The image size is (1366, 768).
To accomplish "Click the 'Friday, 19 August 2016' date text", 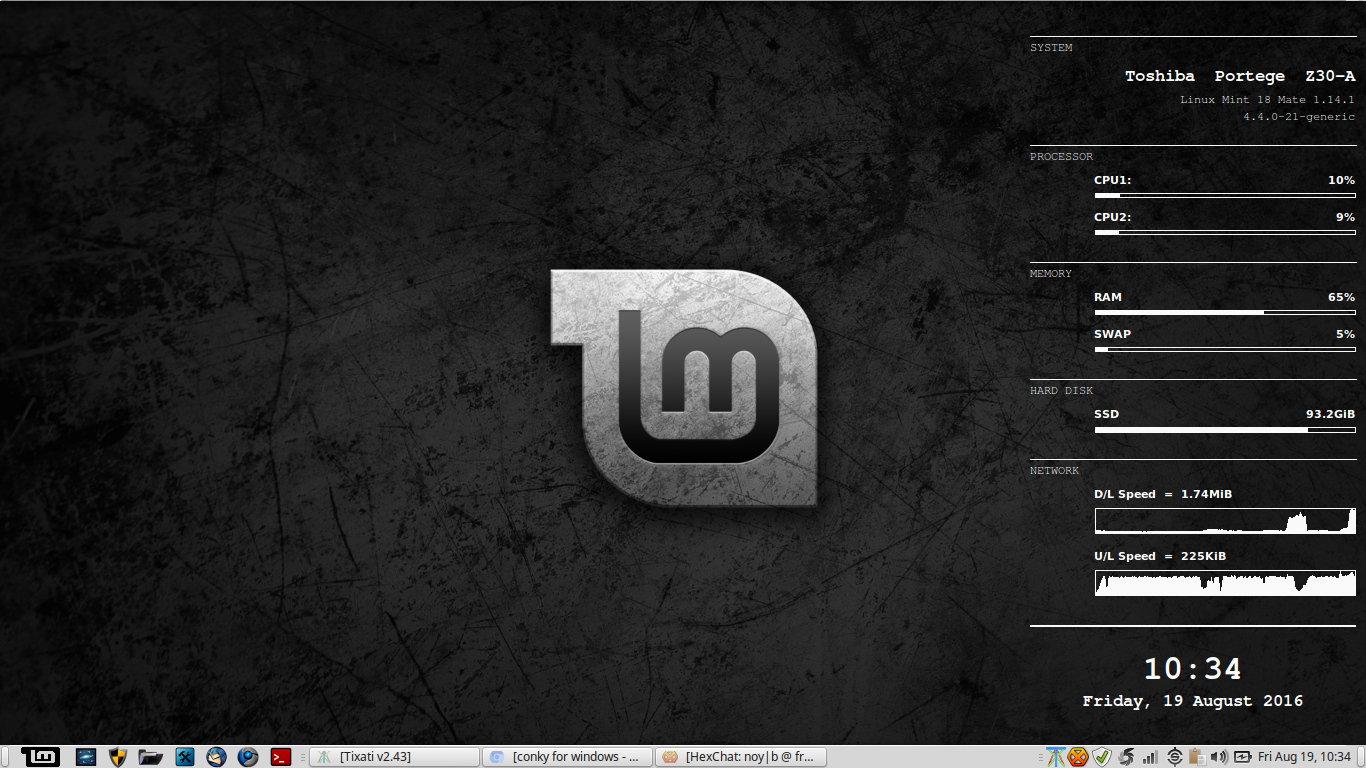I will pyautogui.click(x=1193, y=701).
